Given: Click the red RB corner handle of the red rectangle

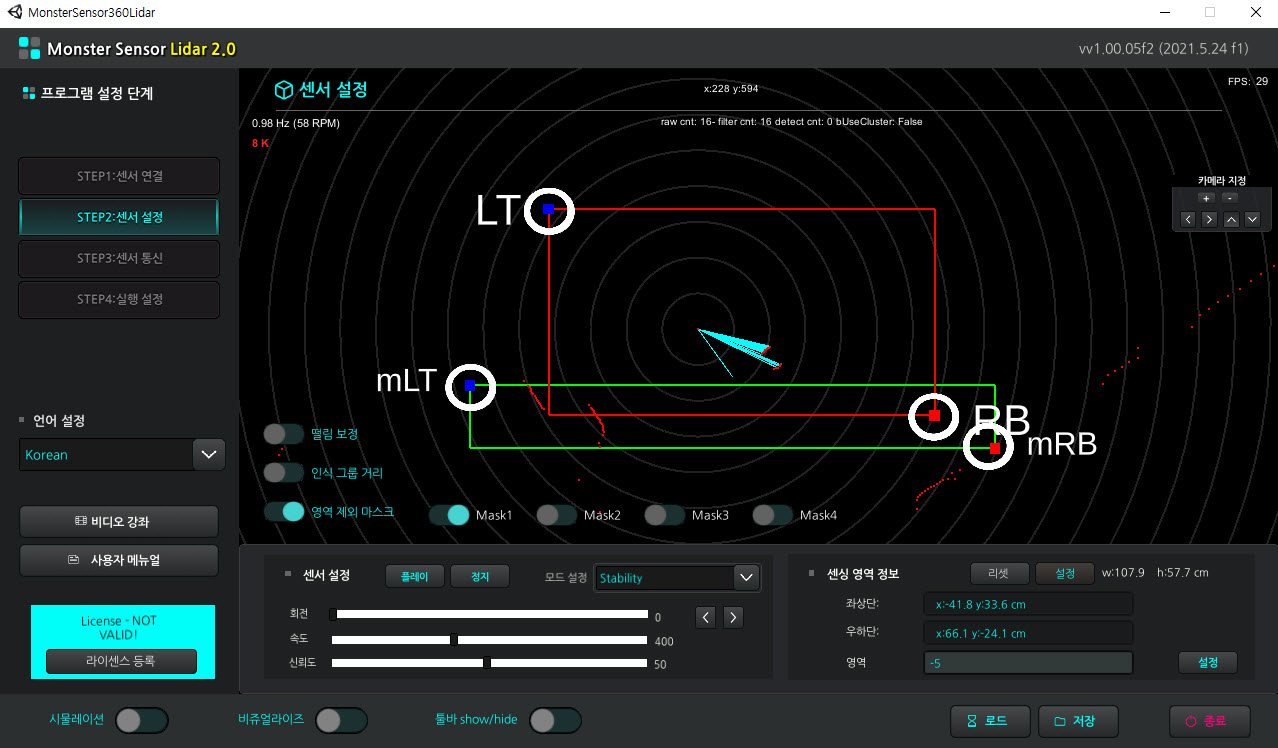Looking at the screenshot, I should 934,414.
